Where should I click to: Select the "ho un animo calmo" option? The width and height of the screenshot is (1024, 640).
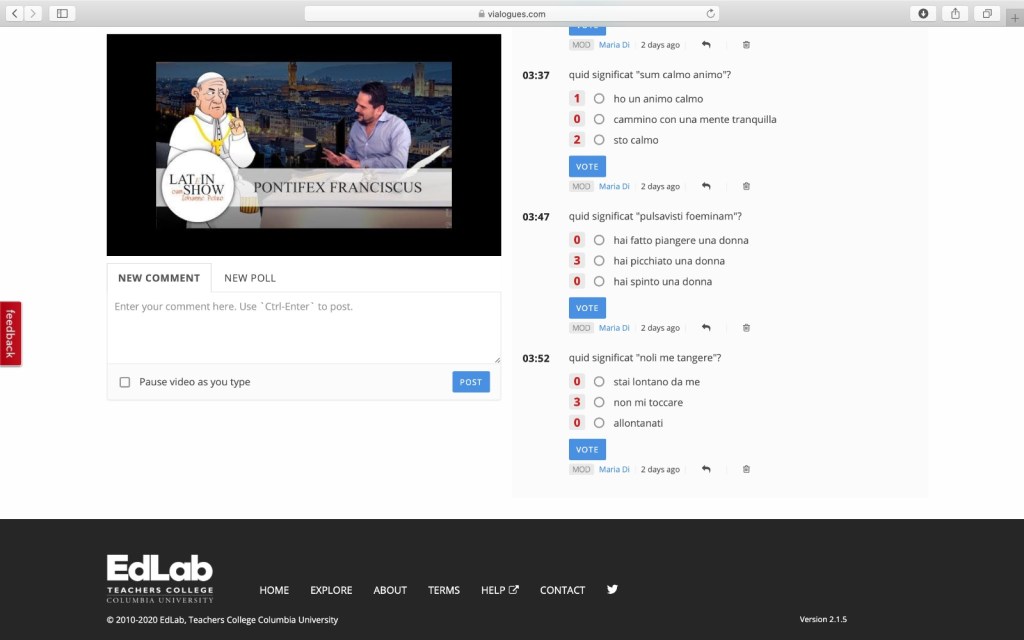[x=599, y=99]
